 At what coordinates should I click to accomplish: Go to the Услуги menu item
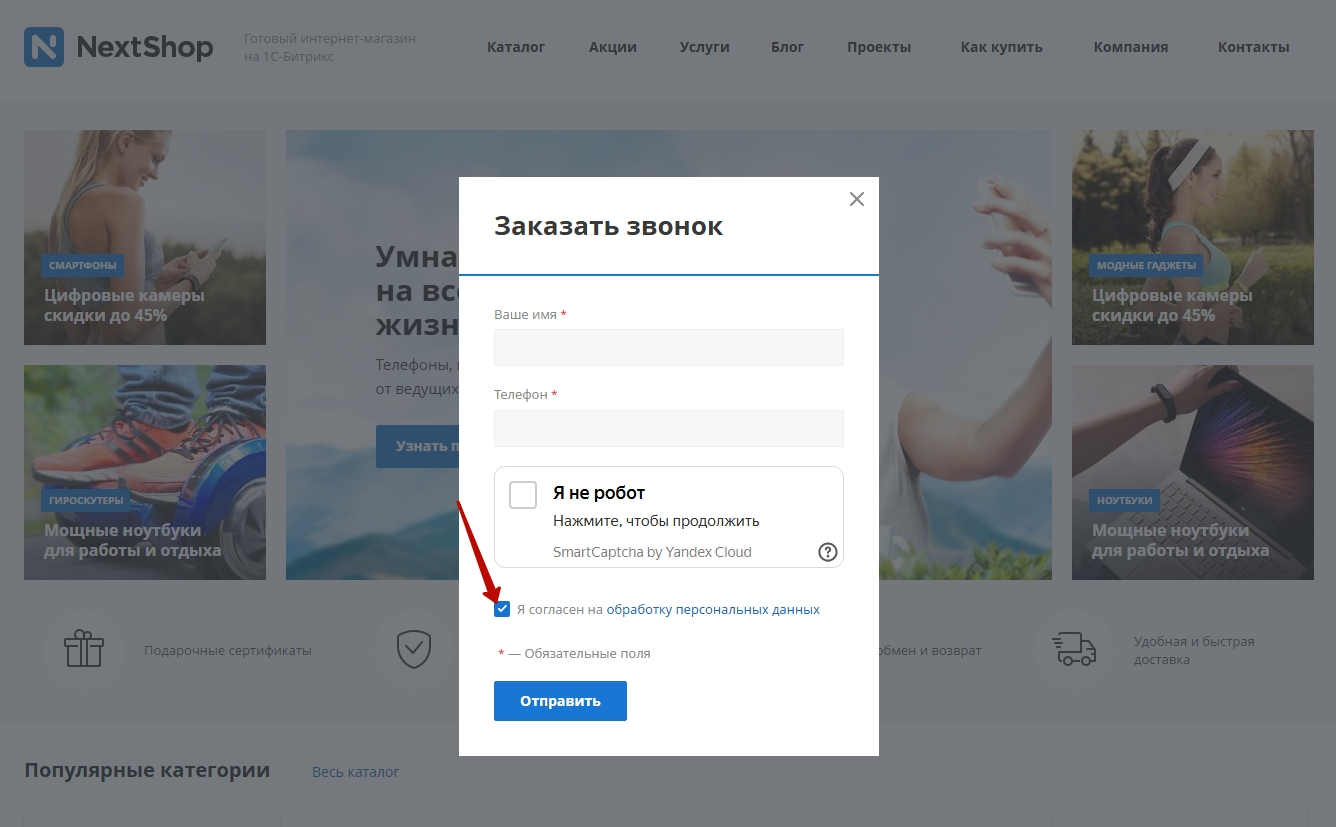(705, 47)
